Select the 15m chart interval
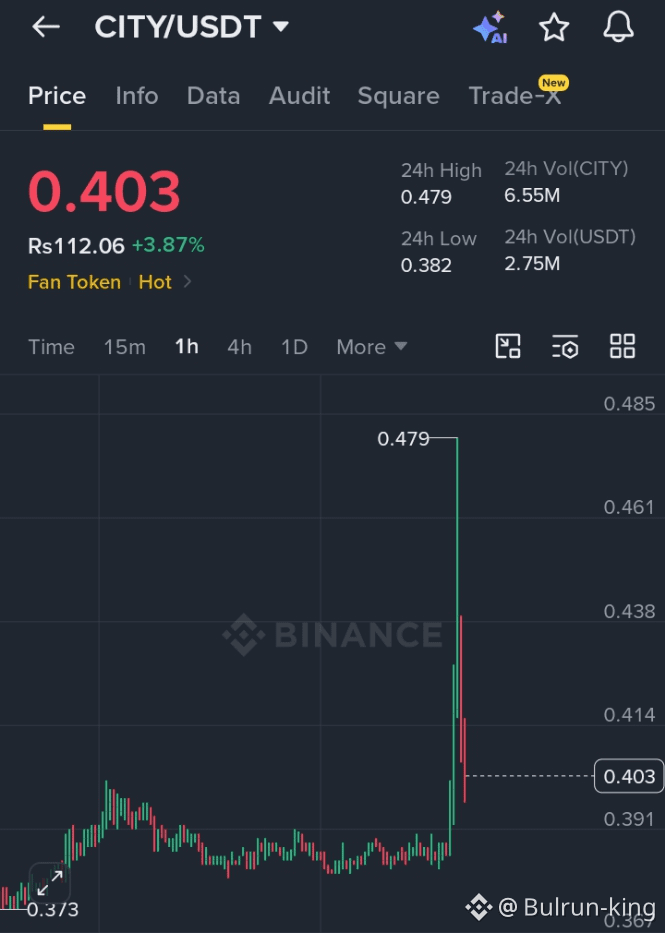The height and width of the screenshot is (933, 665). (x=124, y=347)
